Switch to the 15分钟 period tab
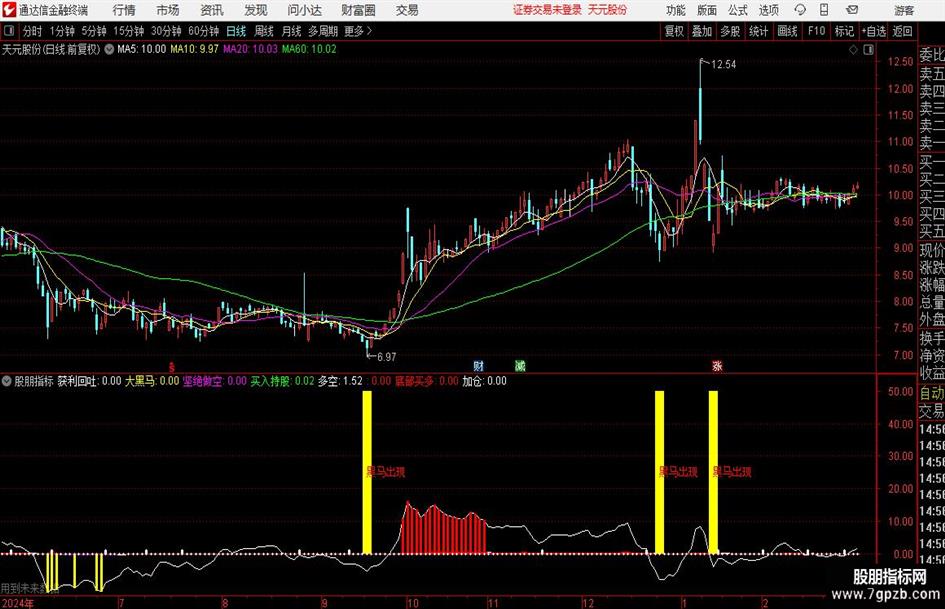Screen dimensions: 945x609 (x=128, y=31)
